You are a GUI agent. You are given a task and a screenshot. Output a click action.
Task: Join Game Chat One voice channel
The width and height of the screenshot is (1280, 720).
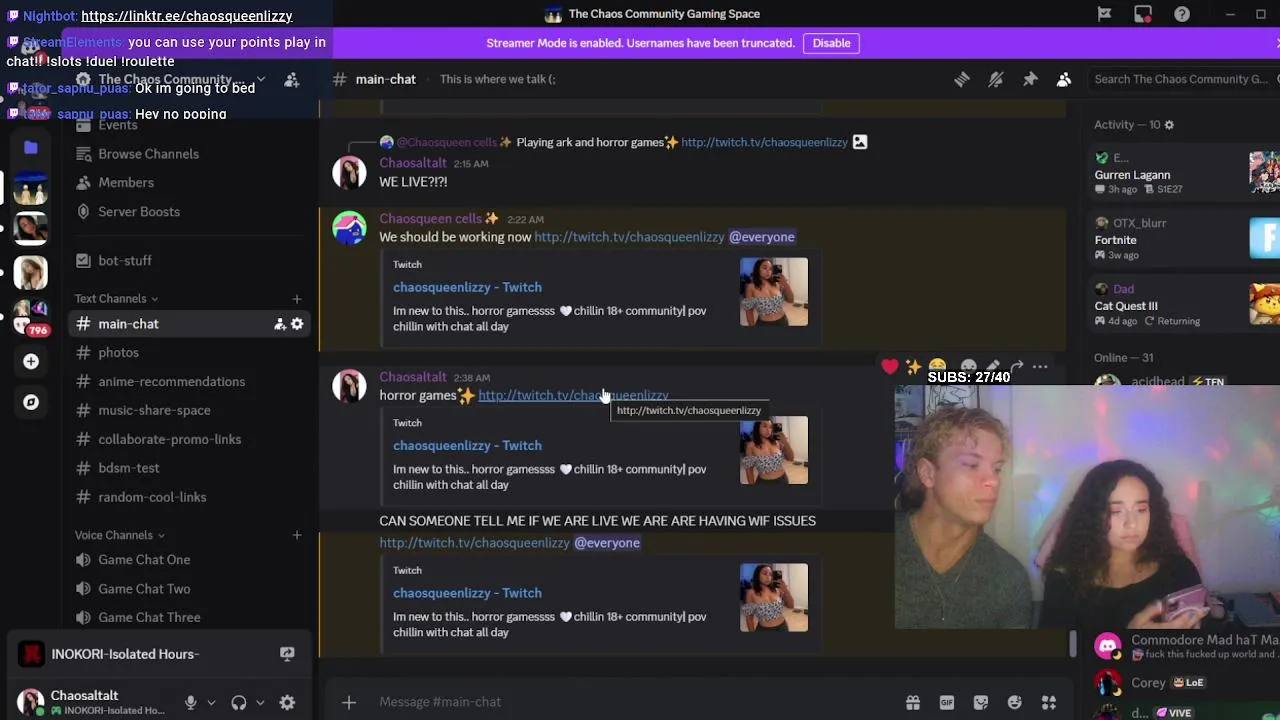click(144, 560)
